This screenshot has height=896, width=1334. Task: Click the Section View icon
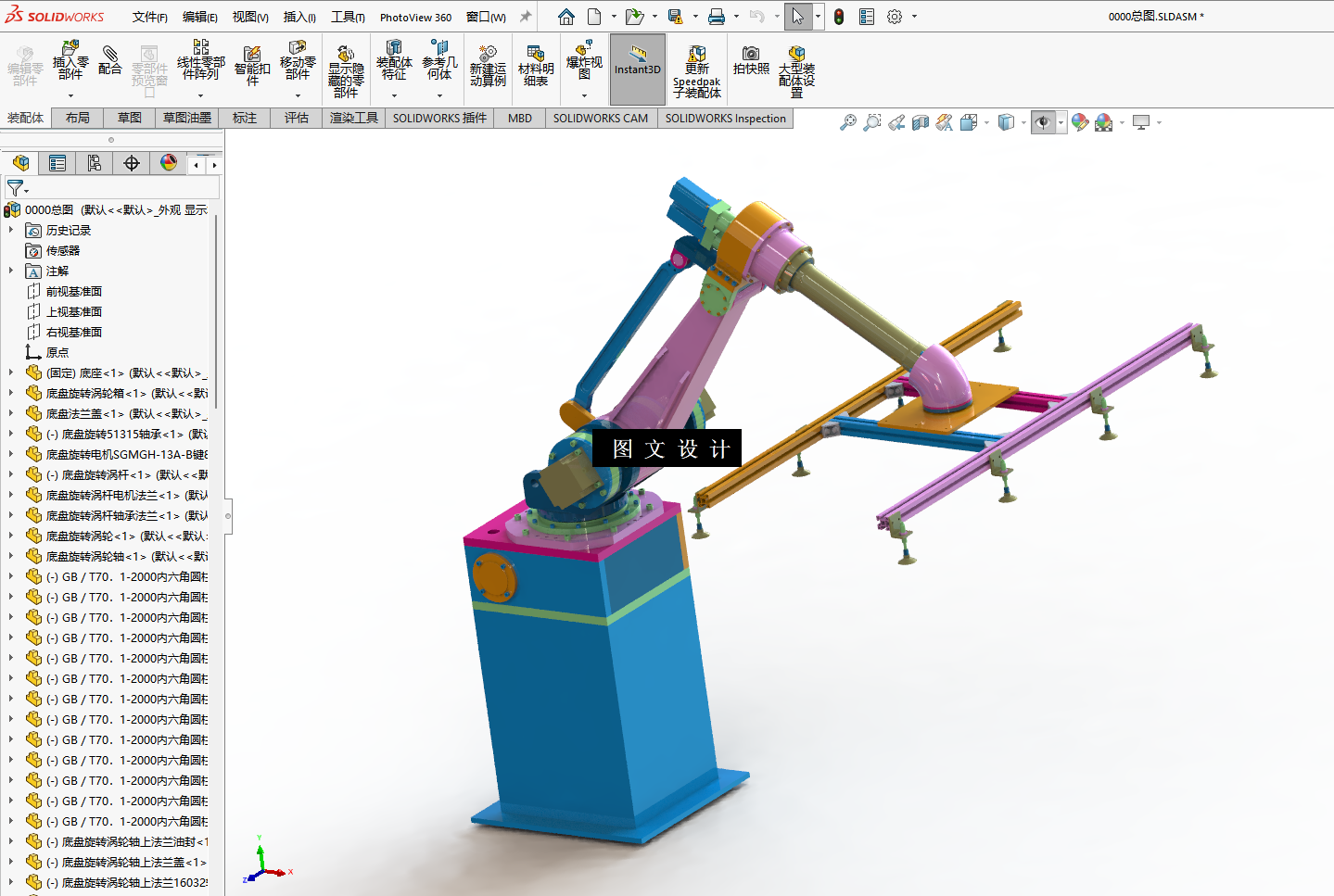tap(920, 122)
